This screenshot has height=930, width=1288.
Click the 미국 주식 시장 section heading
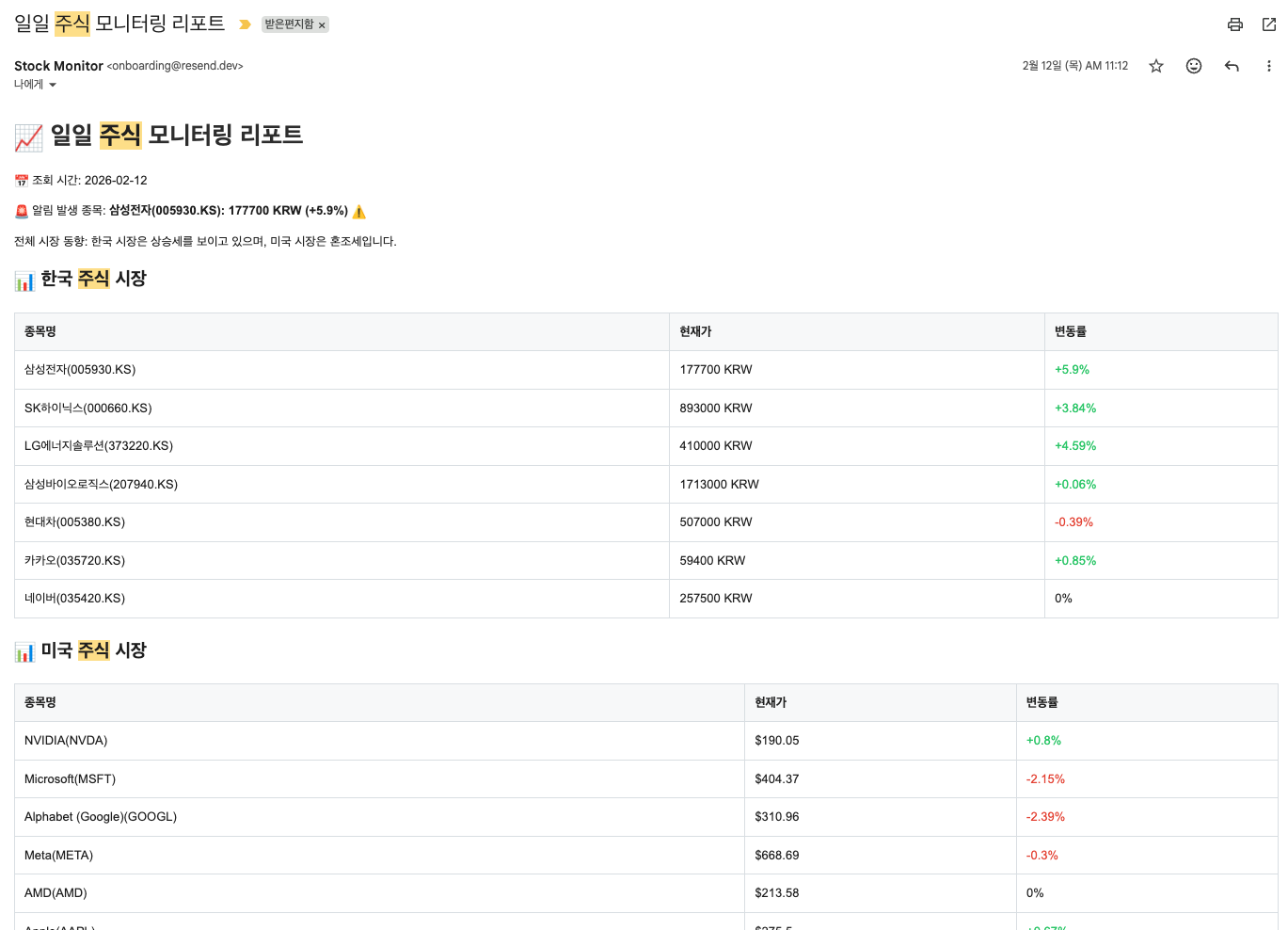(81, 650)
